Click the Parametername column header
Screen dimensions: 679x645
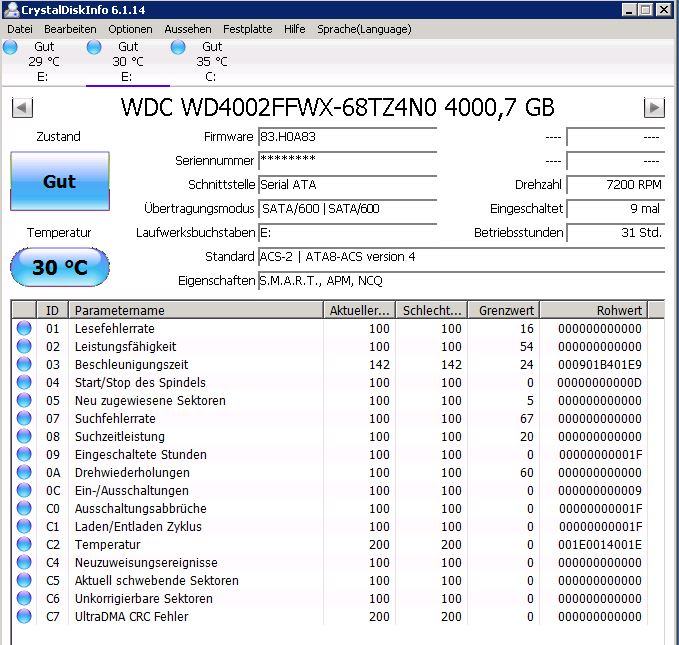point(196,310)
